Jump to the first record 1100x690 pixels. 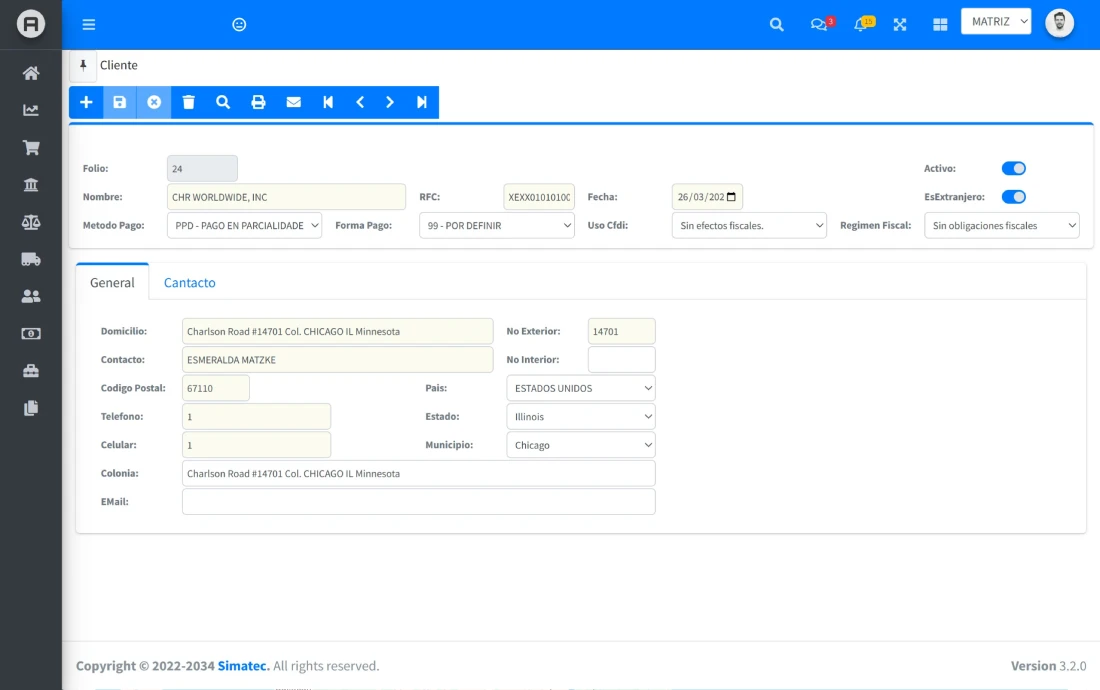328,102
